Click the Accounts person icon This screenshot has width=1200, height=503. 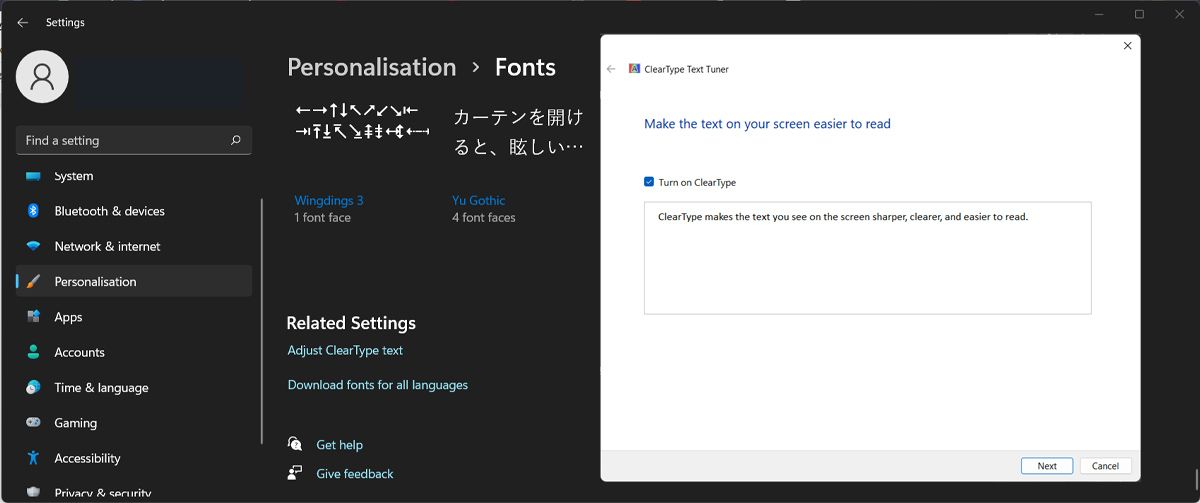click(x=33, y=352)
